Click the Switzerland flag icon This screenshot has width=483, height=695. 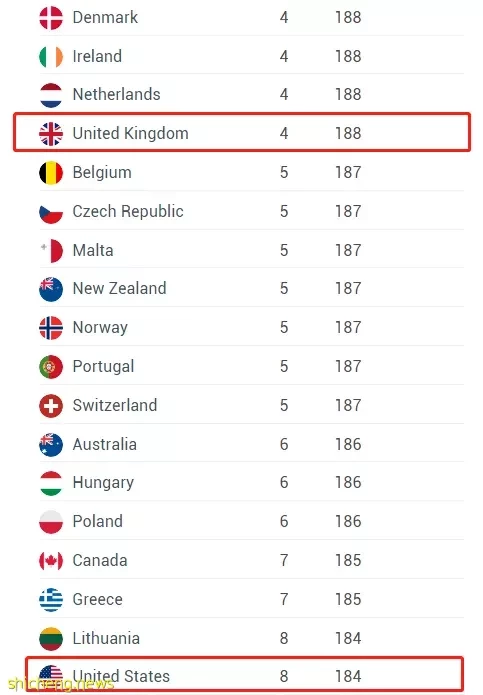(51, 406)
